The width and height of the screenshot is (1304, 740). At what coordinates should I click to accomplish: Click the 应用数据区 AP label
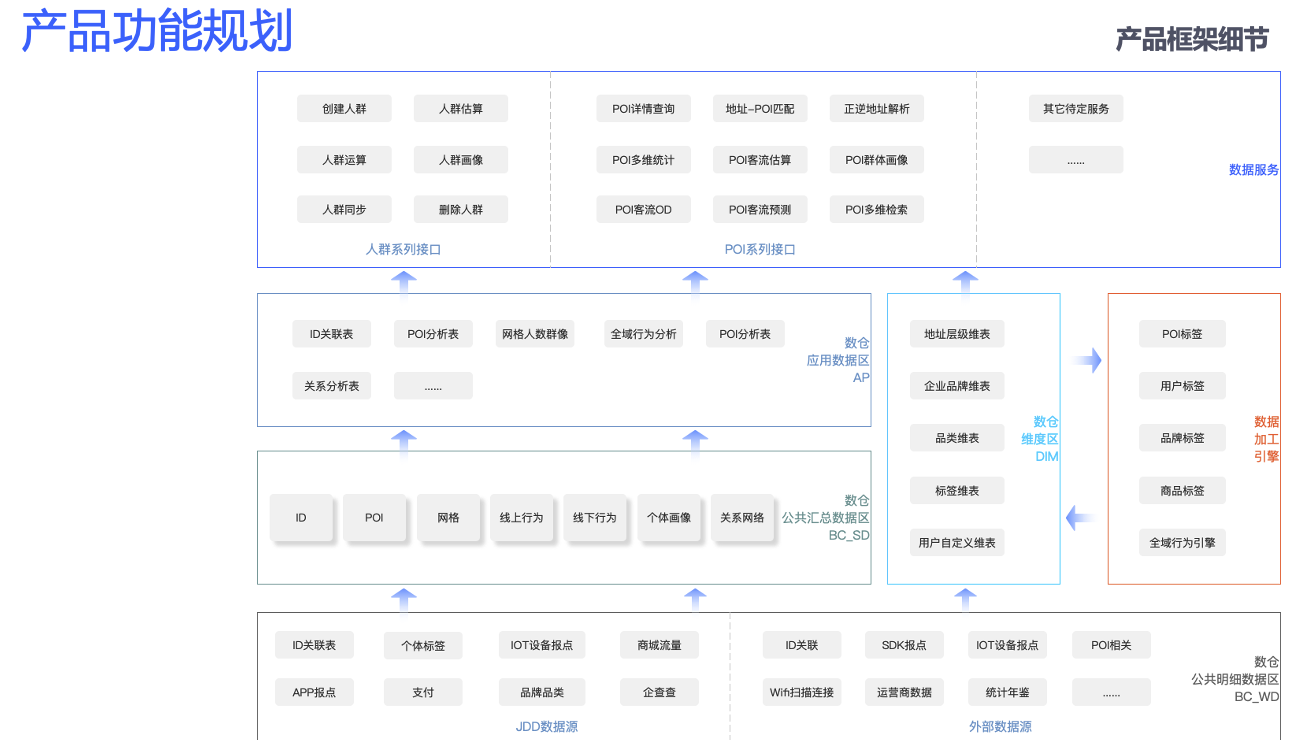838,369
